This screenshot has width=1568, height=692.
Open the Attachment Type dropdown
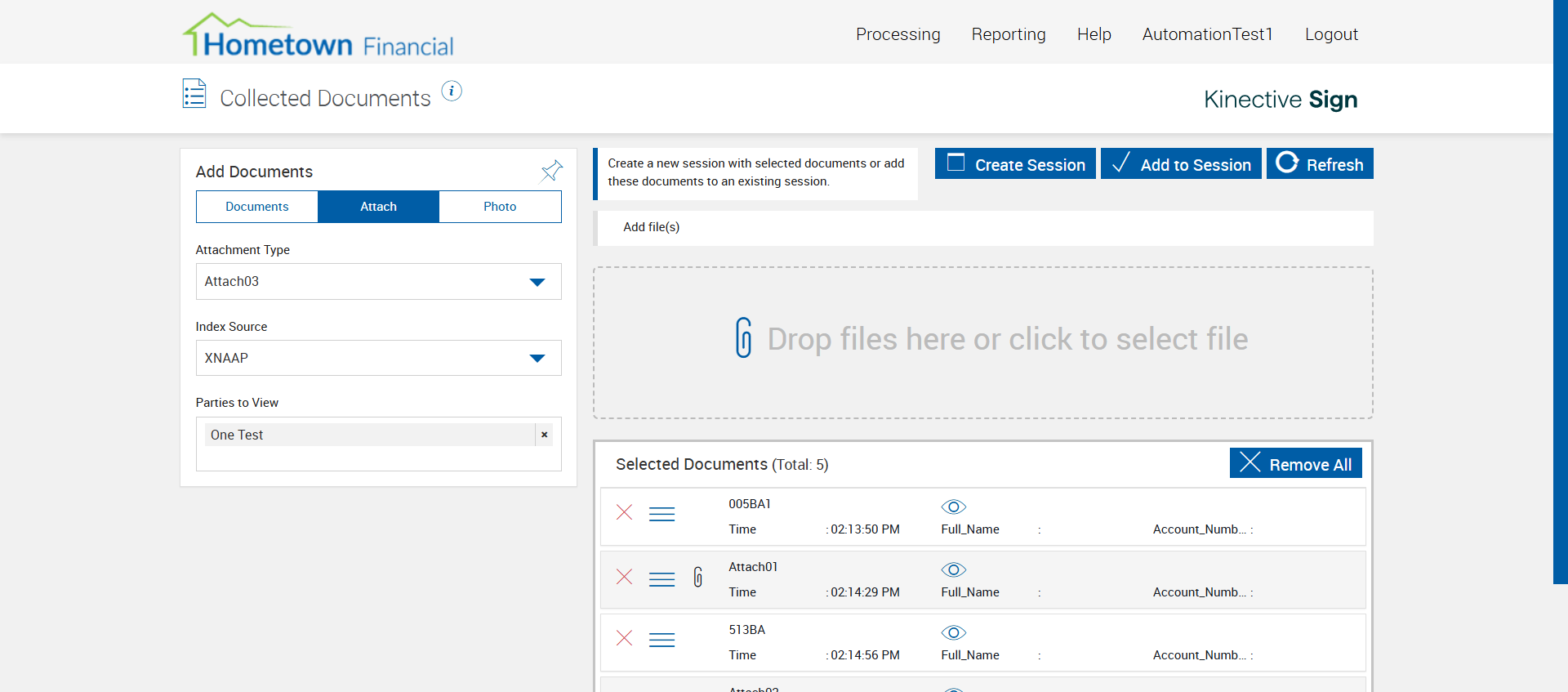pyautogui.click(x=378, y=282)
